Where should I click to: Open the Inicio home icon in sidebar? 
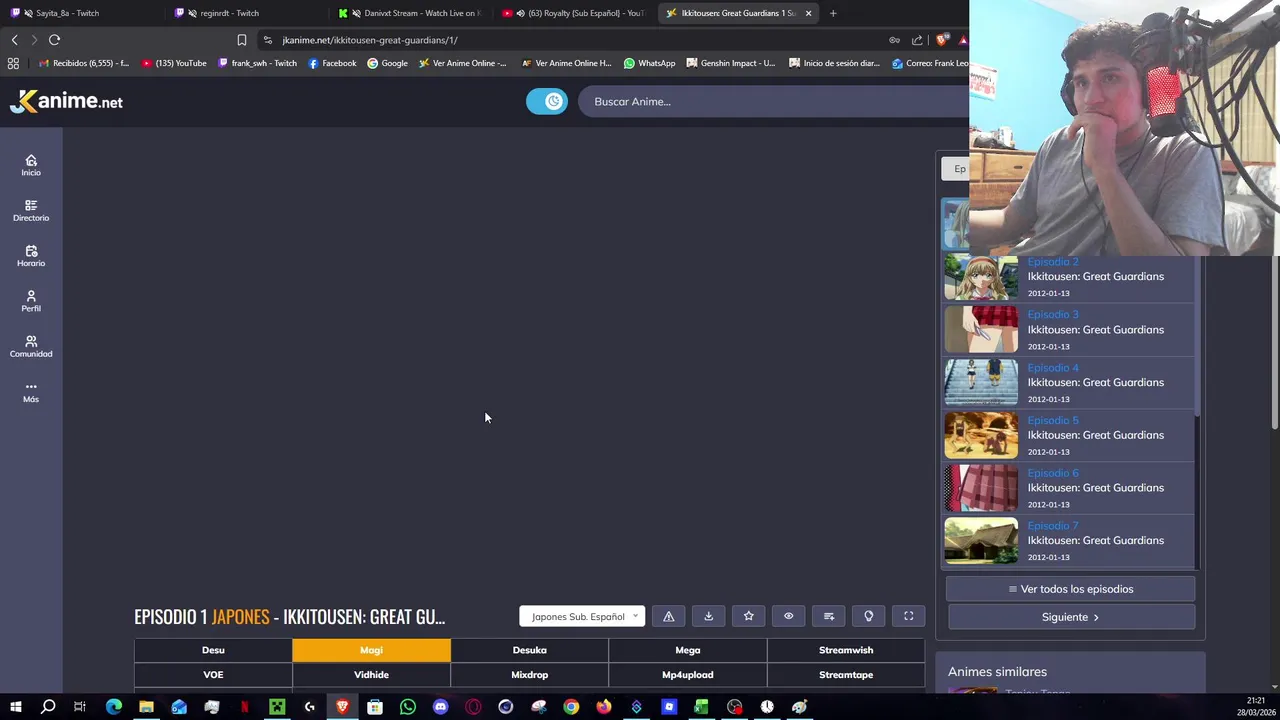(31, 166)
